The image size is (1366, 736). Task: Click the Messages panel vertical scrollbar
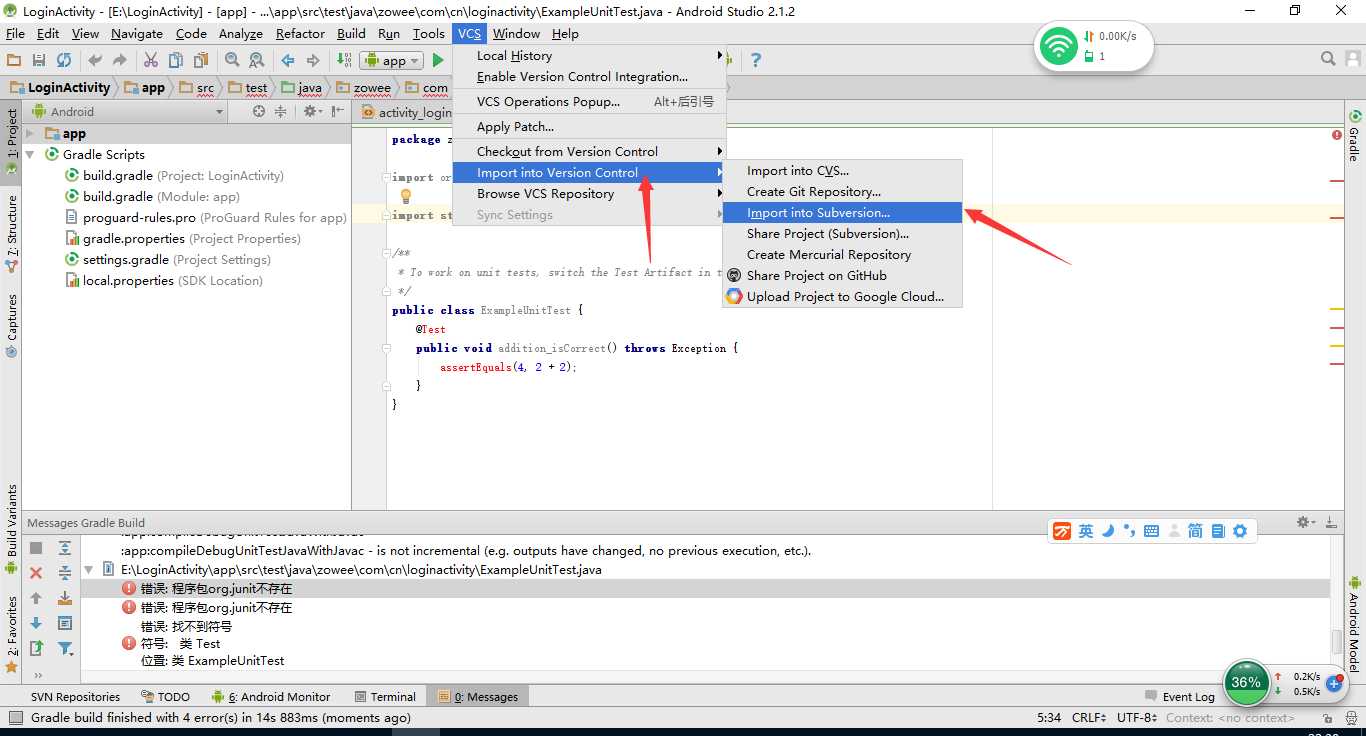[1336, 642]
